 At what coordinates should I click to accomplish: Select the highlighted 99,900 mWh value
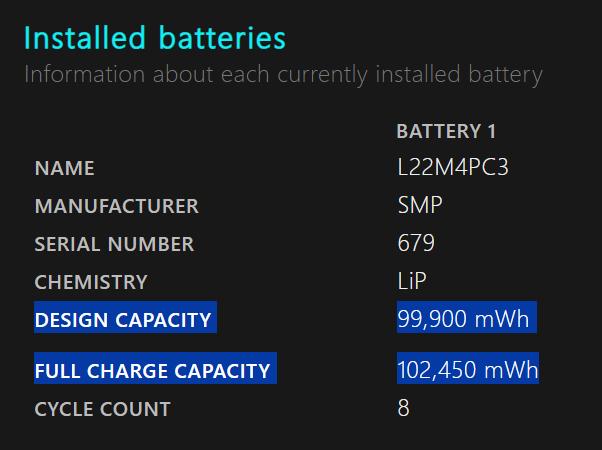(x=463, y=319)
